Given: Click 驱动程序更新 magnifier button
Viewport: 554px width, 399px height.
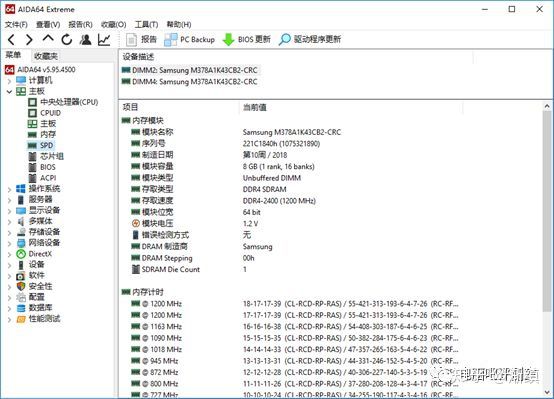Looking at the screenshot, I should [310, 39].
